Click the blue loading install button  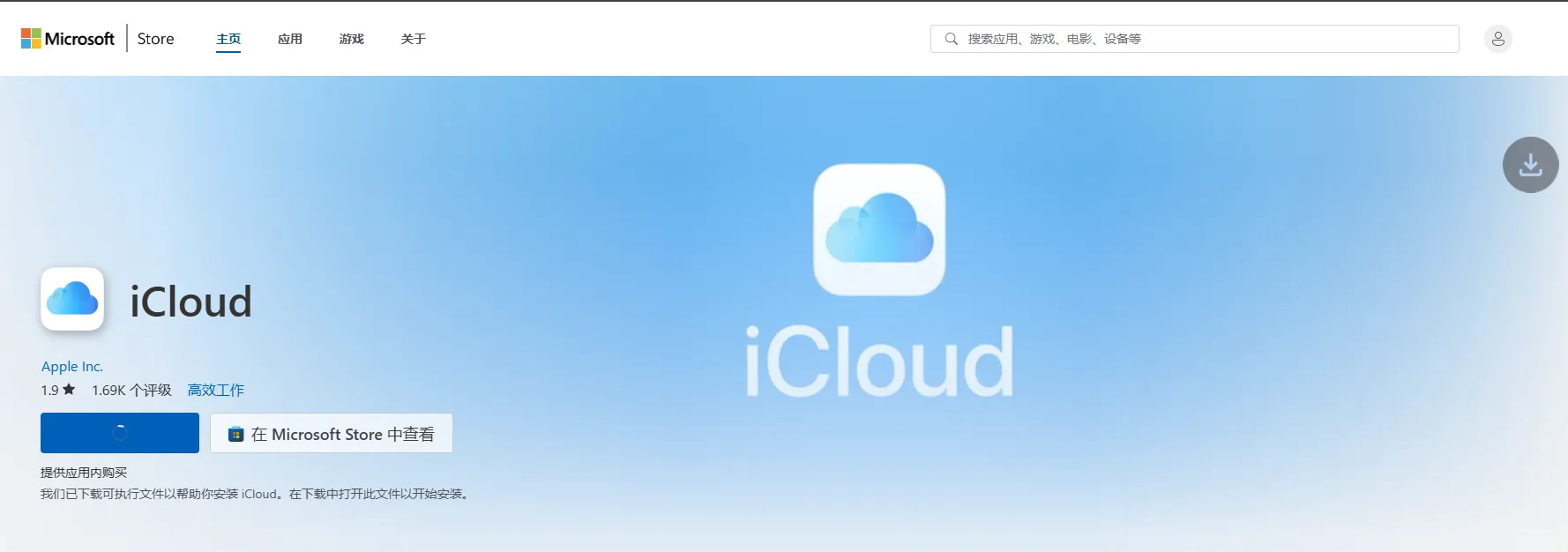(x=120, y=433)
